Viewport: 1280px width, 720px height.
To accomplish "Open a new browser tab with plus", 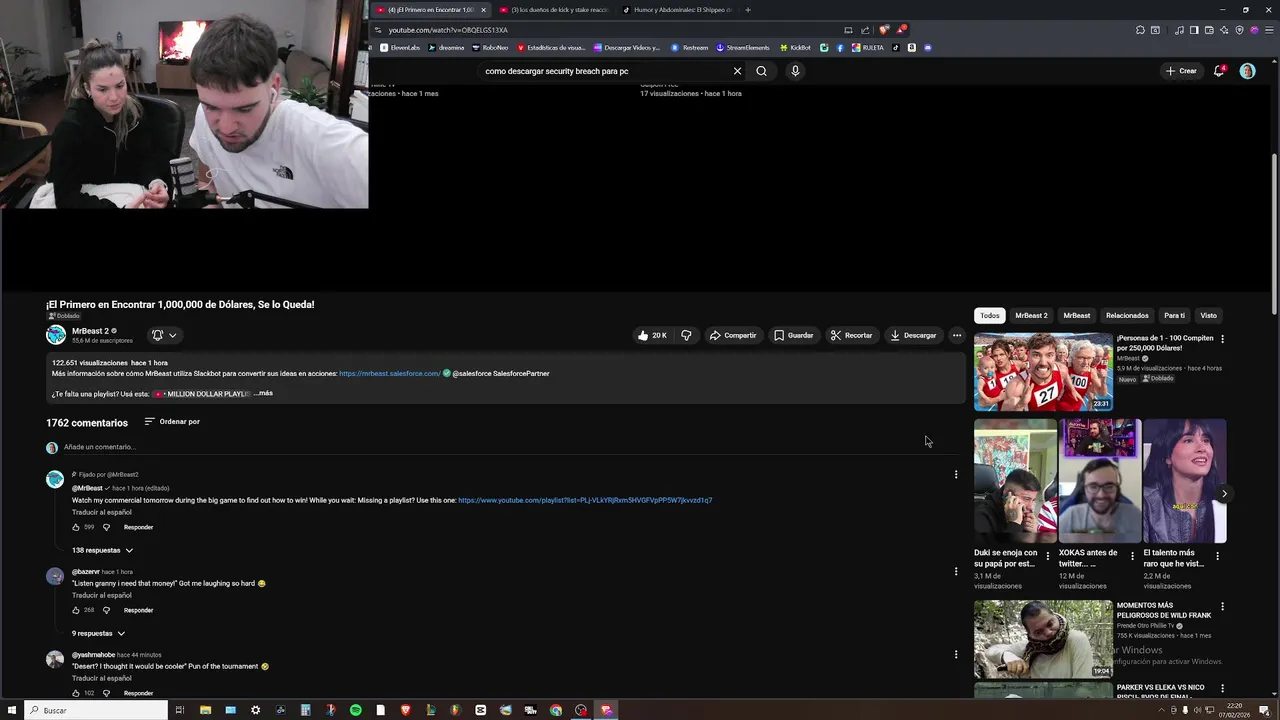I will click(748, 10).
